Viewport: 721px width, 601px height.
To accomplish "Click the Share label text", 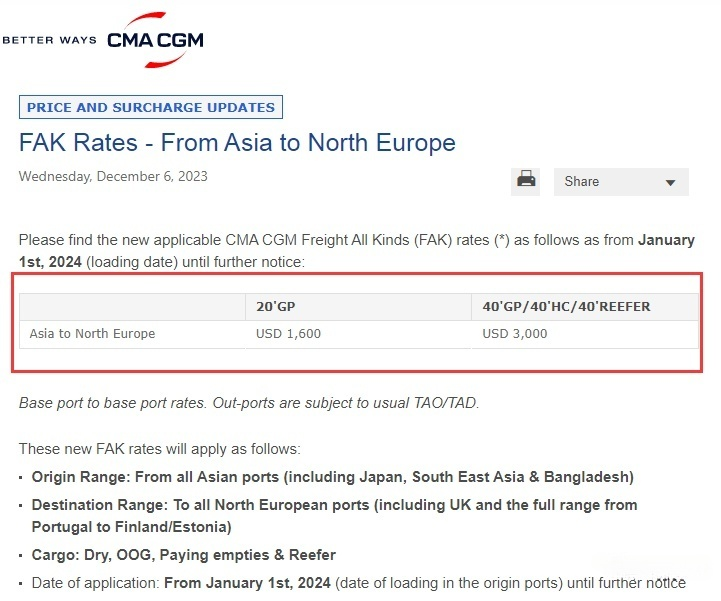I will click(x=581, y=181).
